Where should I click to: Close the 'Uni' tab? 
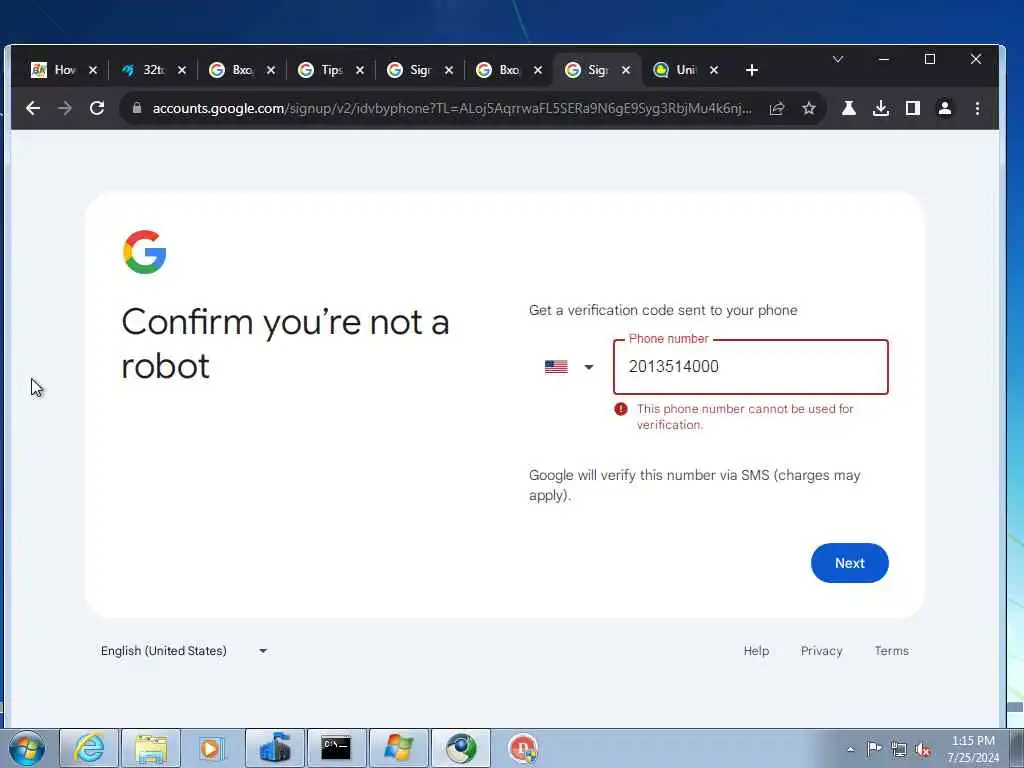pos(714,70)
